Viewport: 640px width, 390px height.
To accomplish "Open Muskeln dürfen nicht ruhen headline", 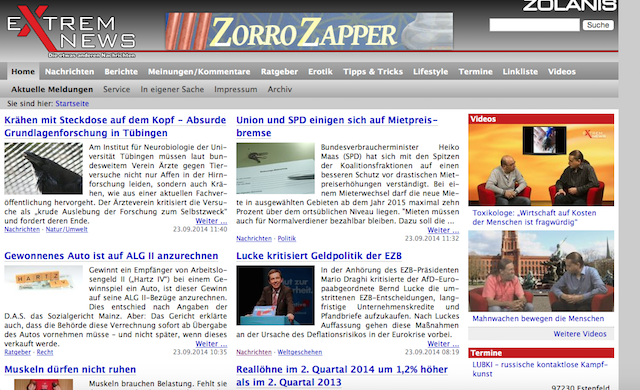I will pos(70,370).
